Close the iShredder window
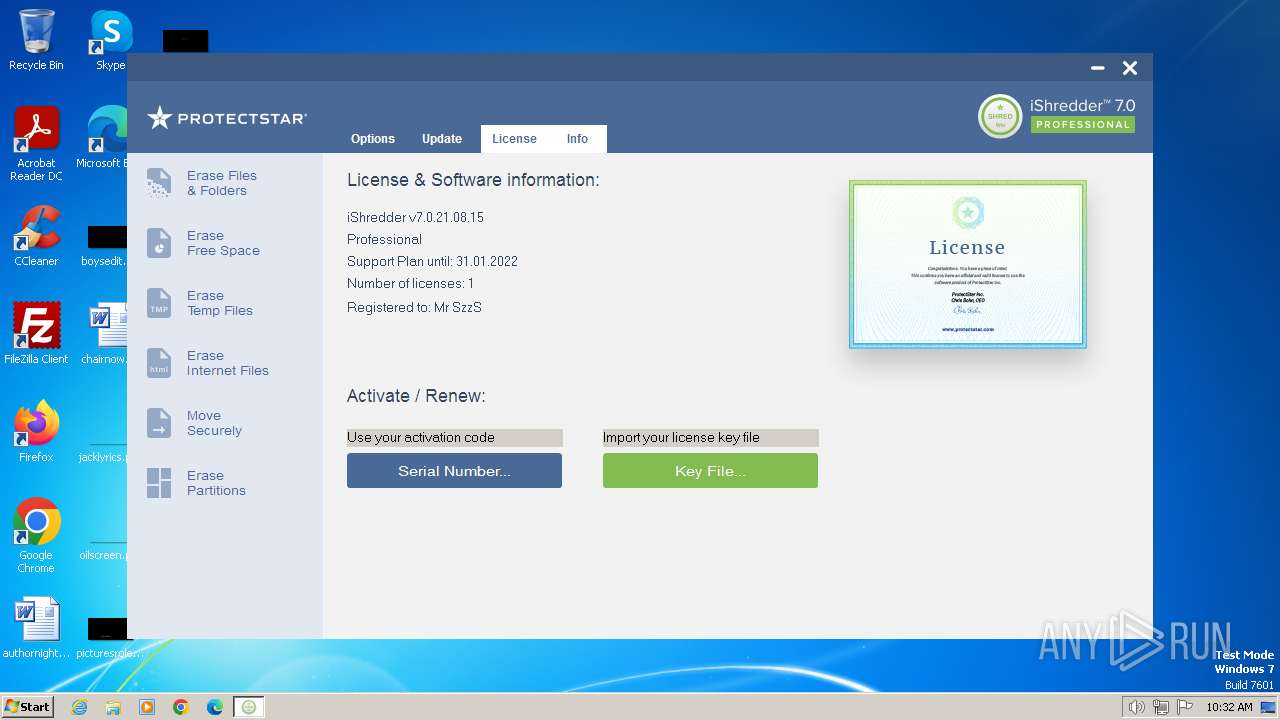The height and width of the screenshot is (720, 1280). (1130, 68)
